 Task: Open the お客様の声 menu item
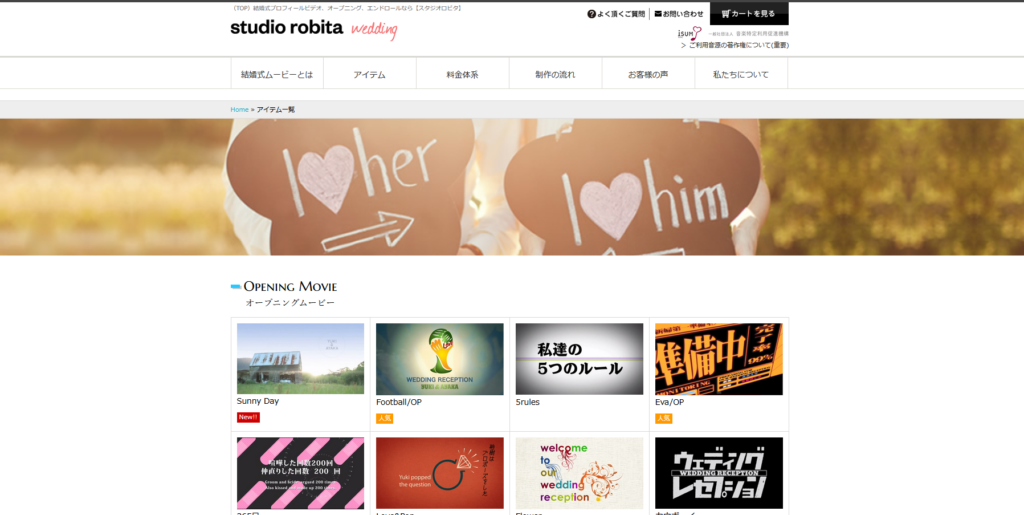coord(648,74)
